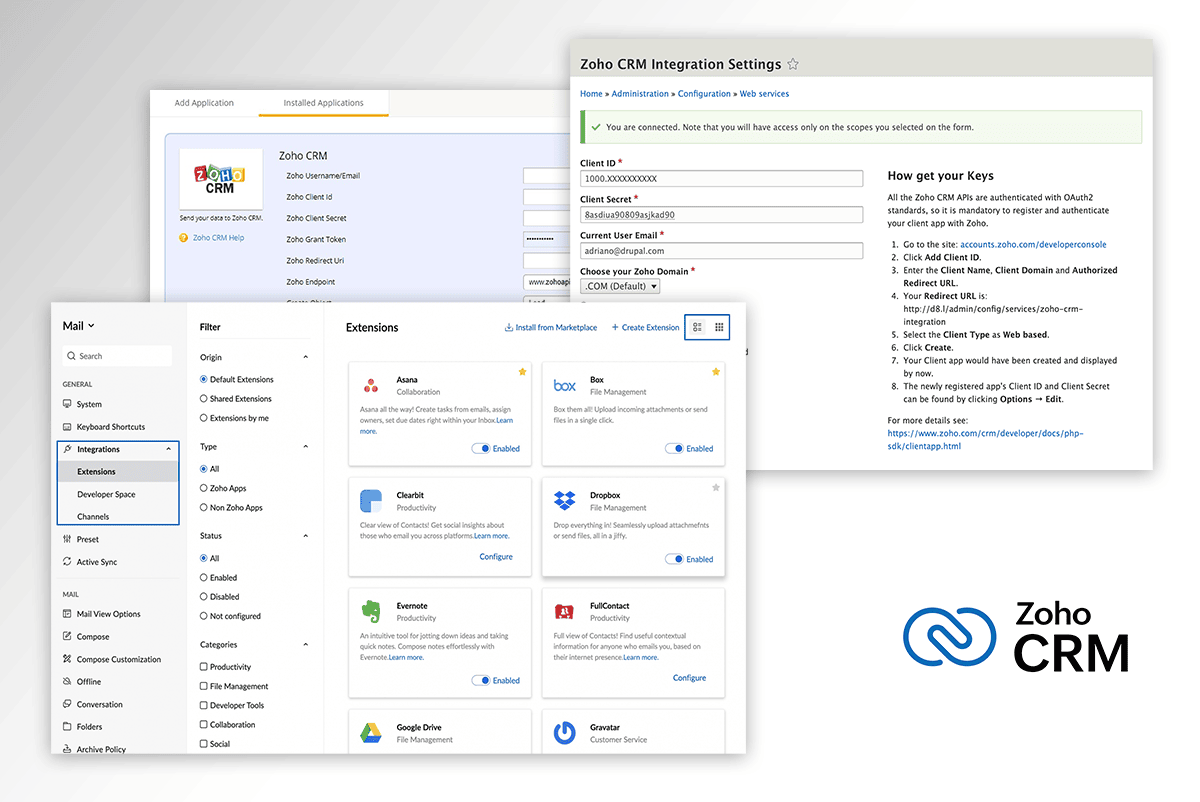This screenshot has width=1200, height=802.
Task: Switch extensions to grid view icon
Action: (x=719, y=327)
